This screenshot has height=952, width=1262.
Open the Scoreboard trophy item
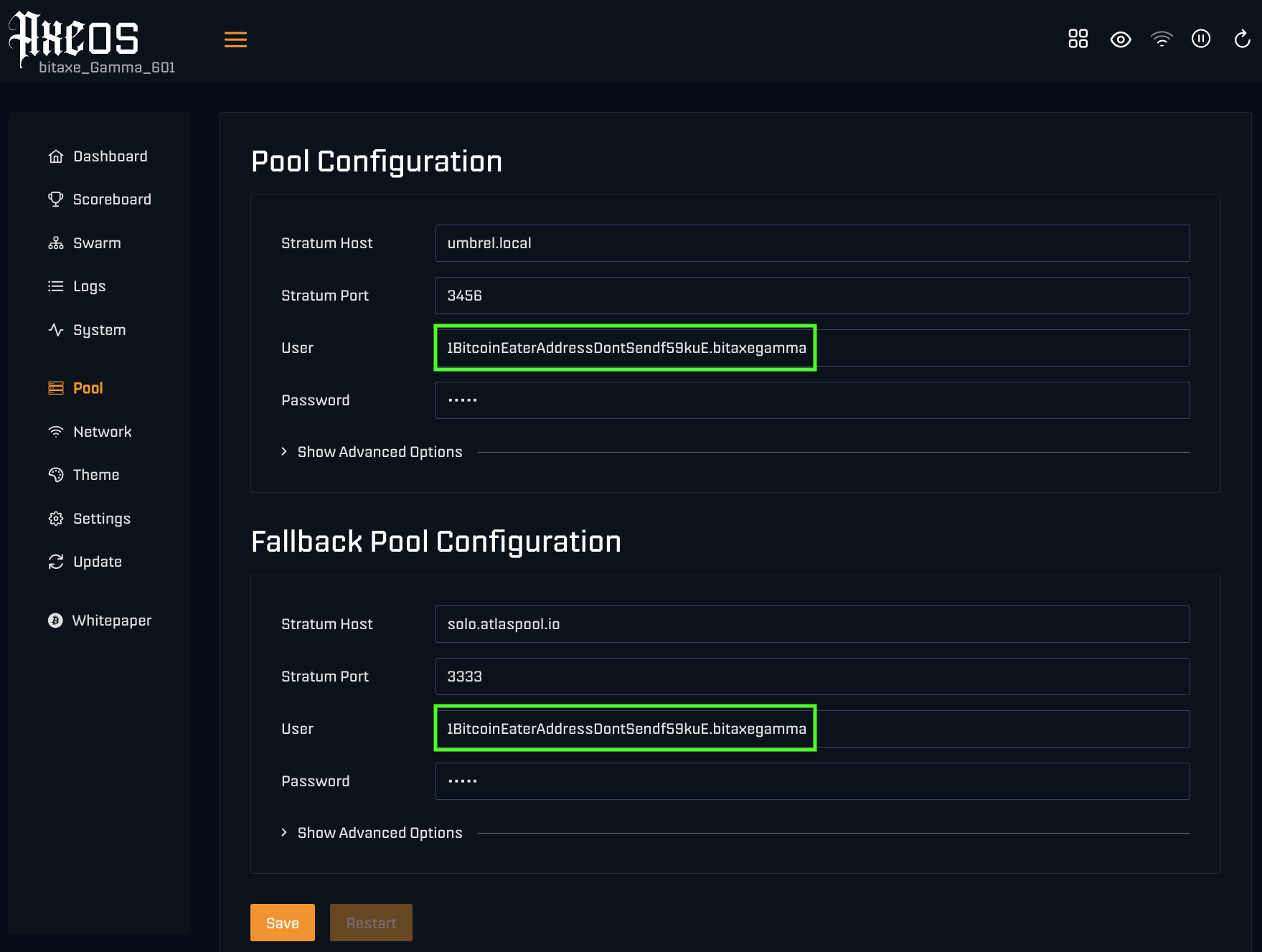pos(100,199)
